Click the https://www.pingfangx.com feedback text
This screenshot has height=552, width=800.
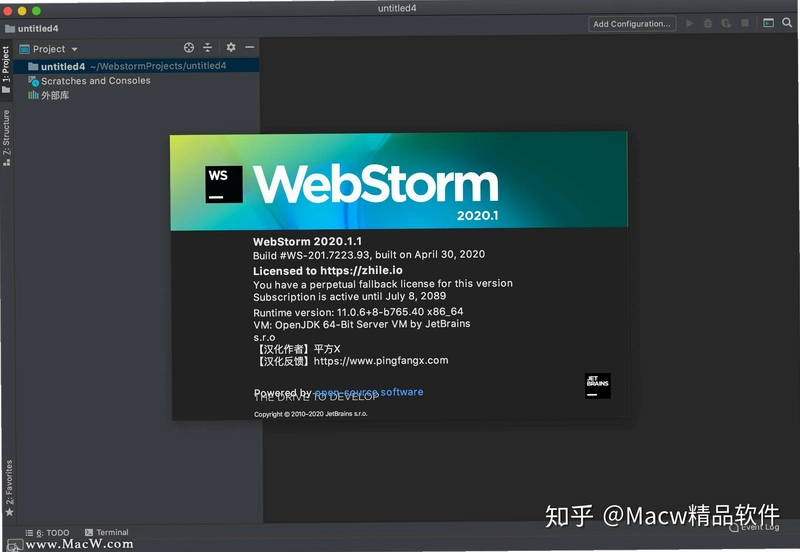(x=381, y=361)
